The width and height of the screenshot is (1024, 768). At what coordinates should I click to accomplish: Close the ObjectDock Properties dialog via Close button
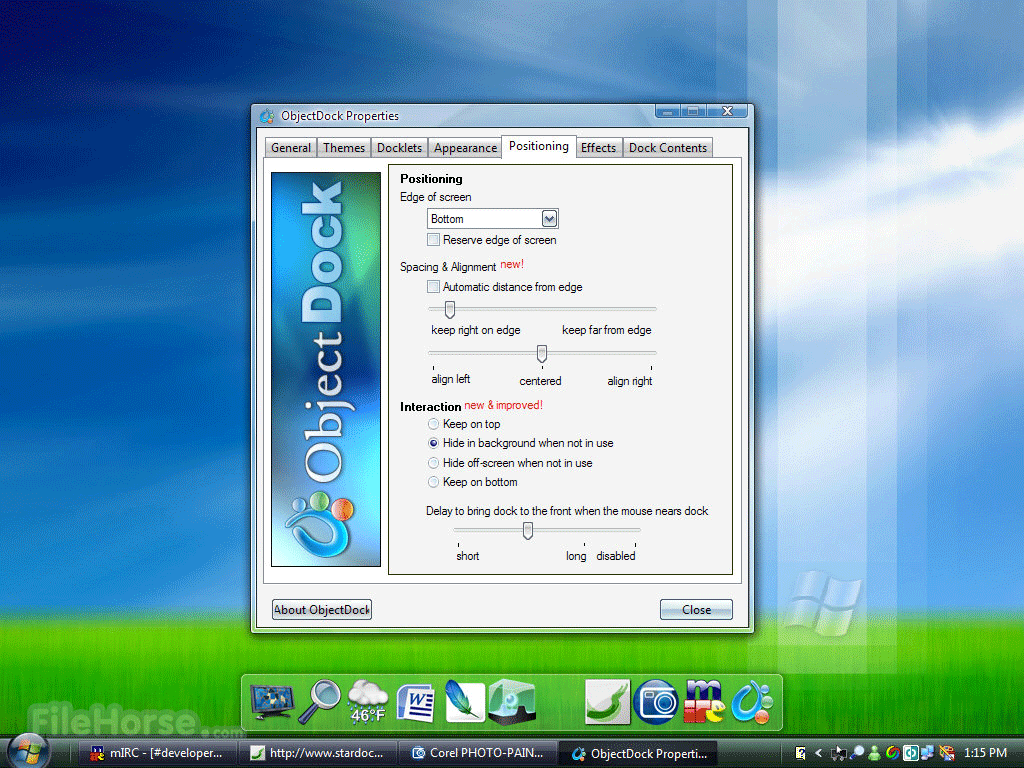696,609
